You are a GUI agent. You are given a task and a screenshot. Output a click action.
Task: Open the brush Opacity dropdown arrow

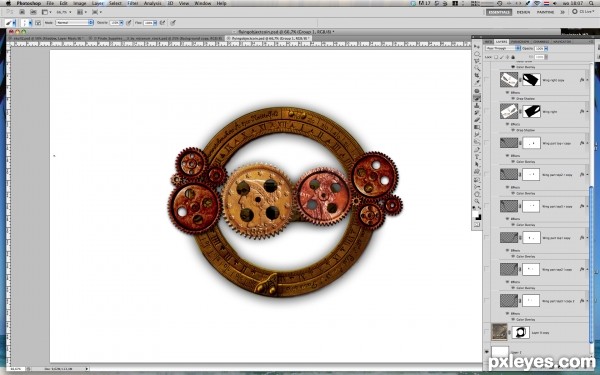[x=121, y=23]
